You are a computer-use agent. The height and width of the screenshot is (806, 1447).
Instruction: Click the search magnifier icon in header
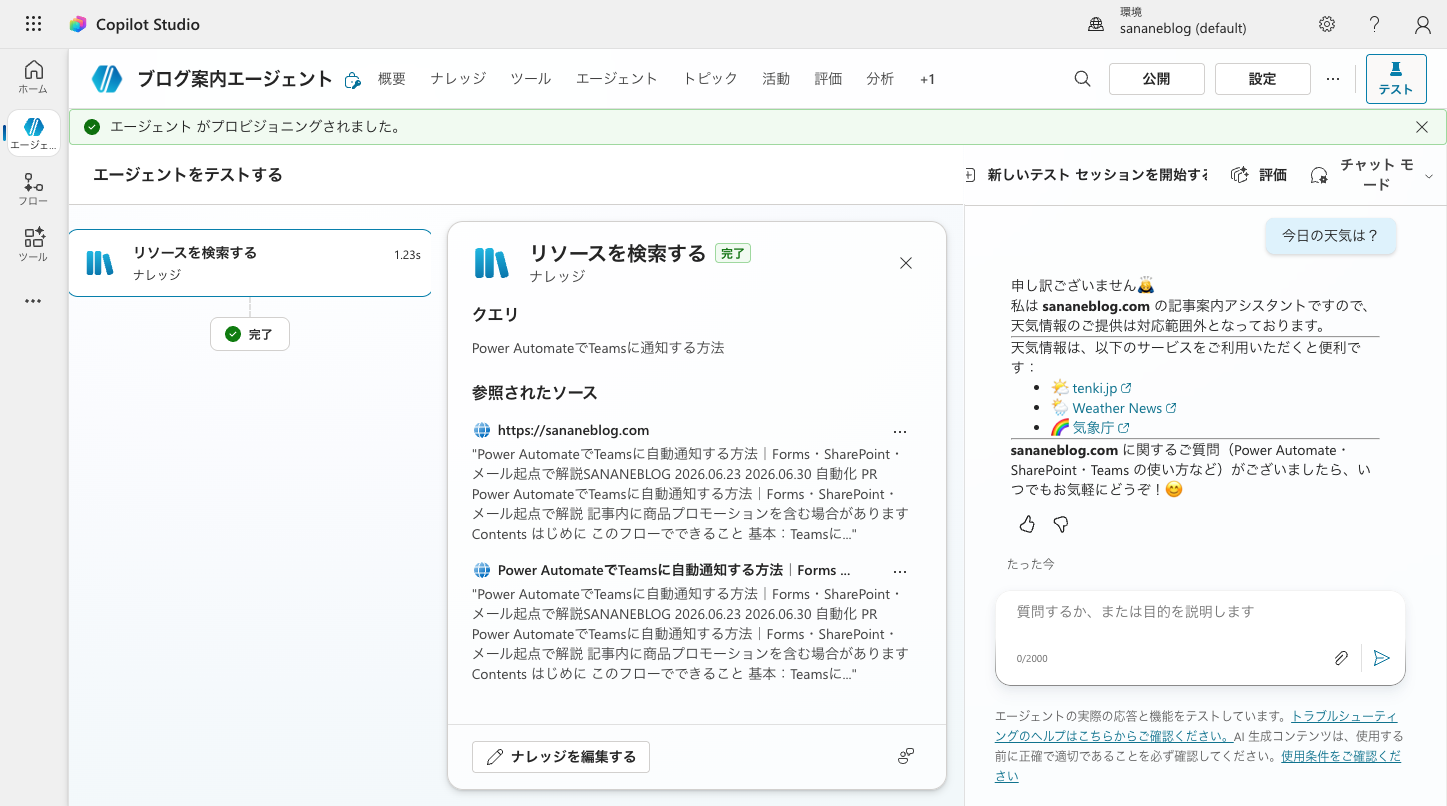pyautogui.click(x=1082, y=79)
